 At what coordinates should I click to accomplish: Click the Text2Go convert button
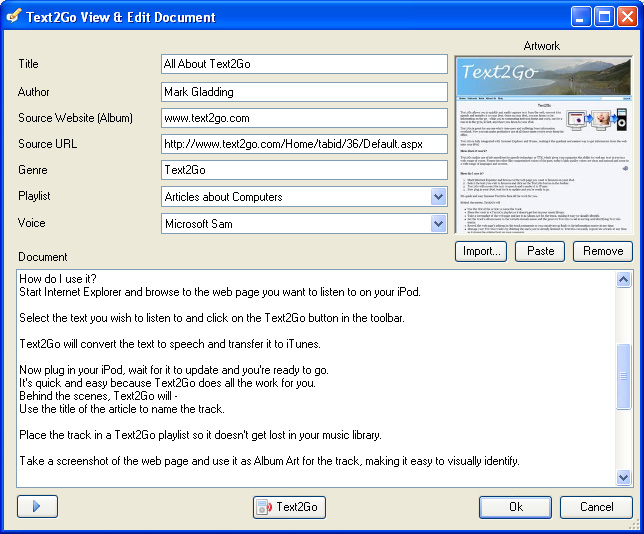289,507
